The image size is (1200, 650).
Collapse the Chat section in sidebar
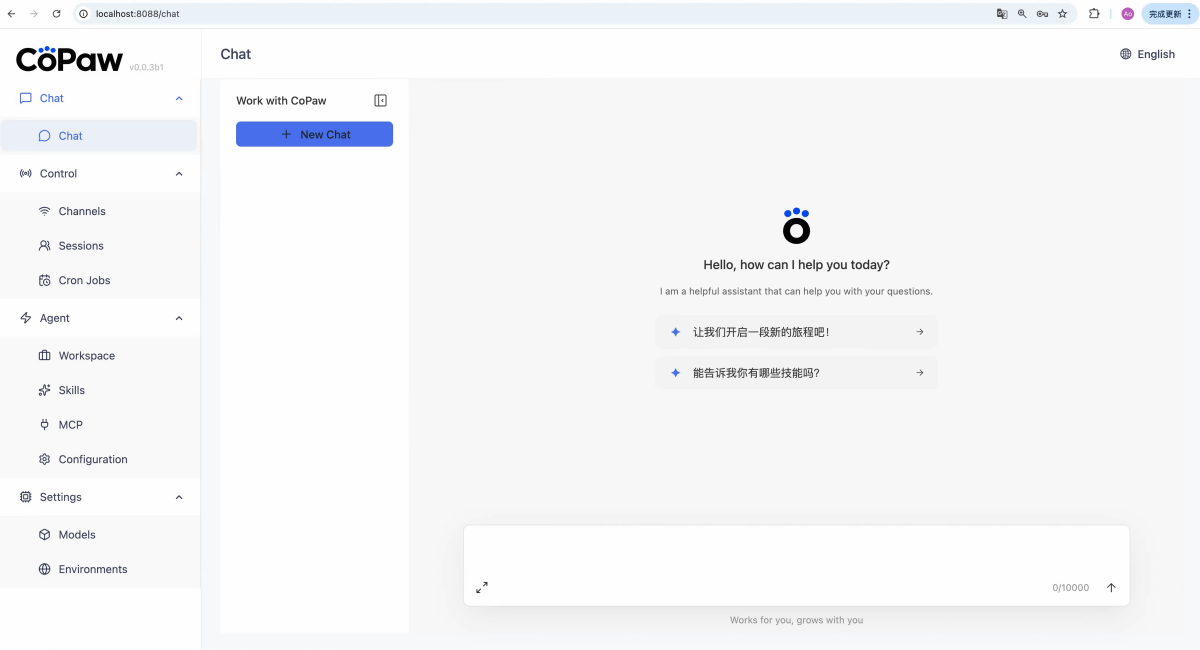coord(179,98)
